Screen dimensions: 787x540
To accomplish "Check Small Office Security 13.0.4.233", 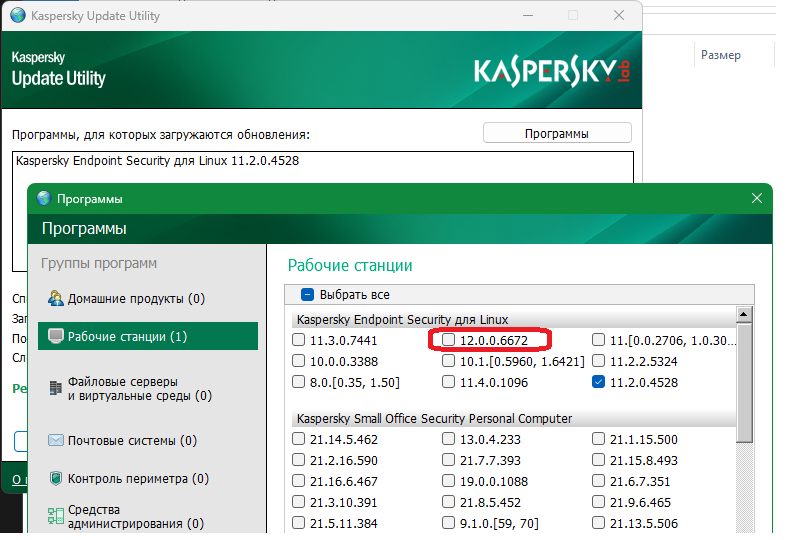I will 448,439.
